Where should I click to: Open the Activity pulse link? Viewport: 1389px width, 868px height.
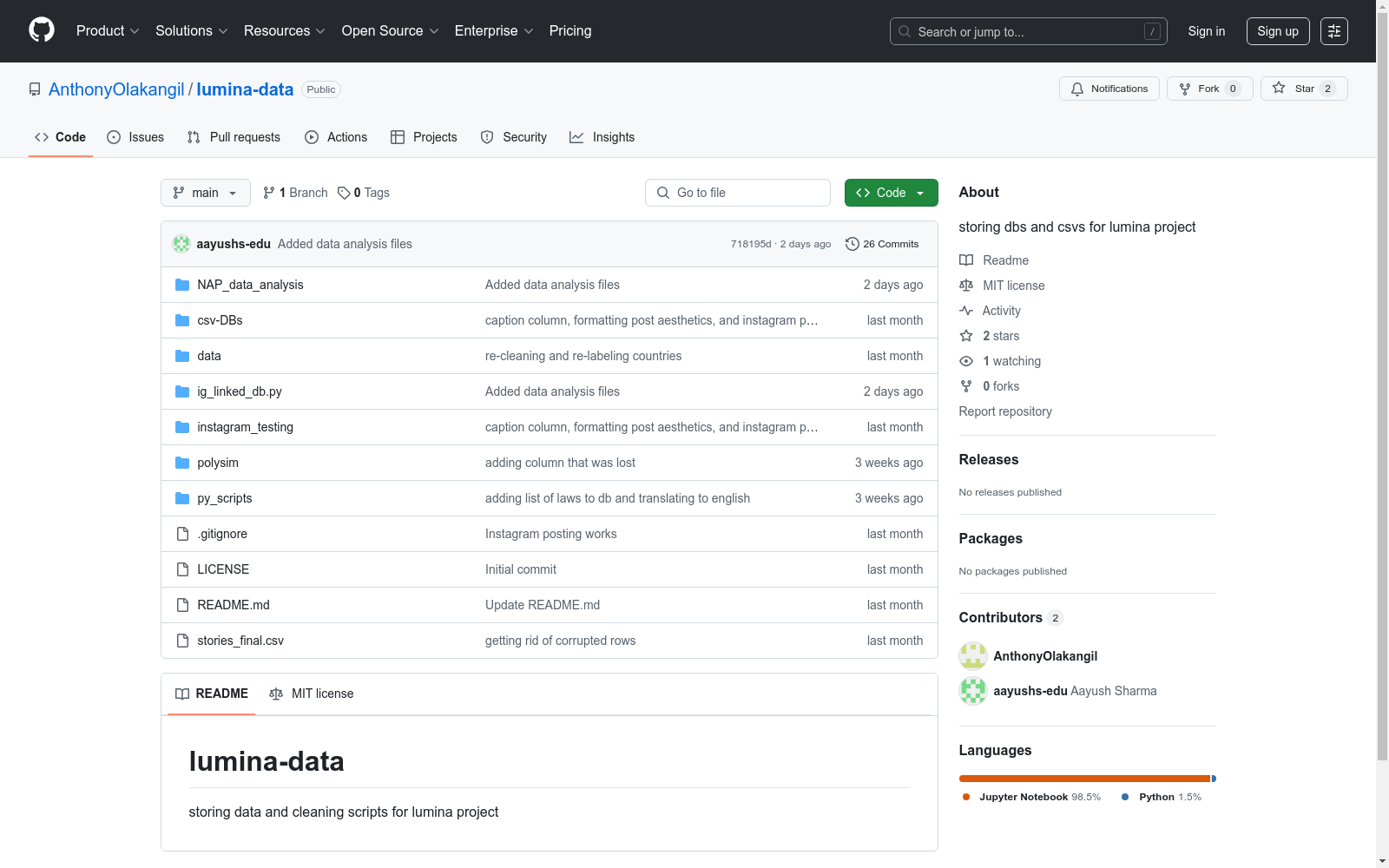pyautogui.click(x=990, y=311)
